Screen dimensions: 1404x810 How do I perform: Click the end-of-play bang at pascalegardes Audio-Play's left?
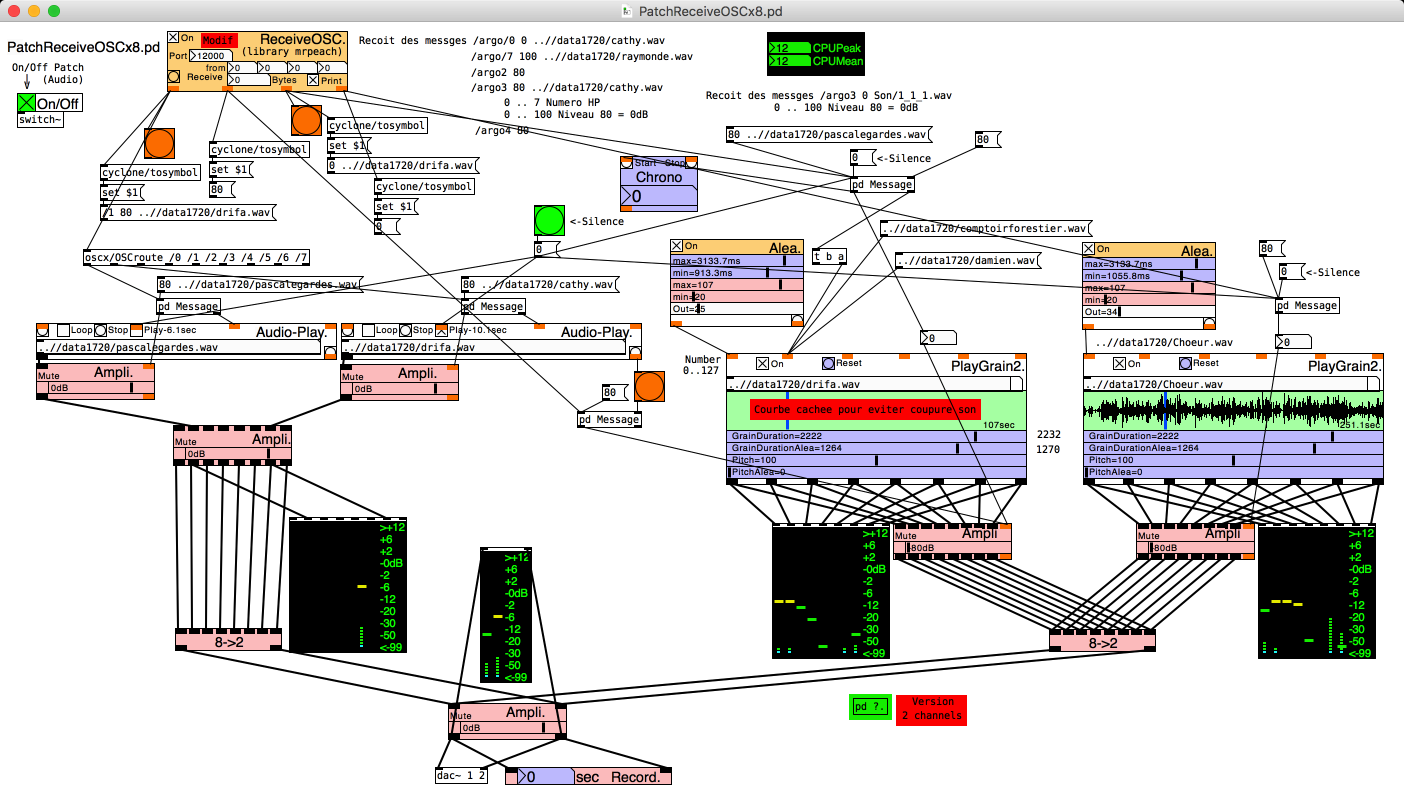(x=43, y=330)
